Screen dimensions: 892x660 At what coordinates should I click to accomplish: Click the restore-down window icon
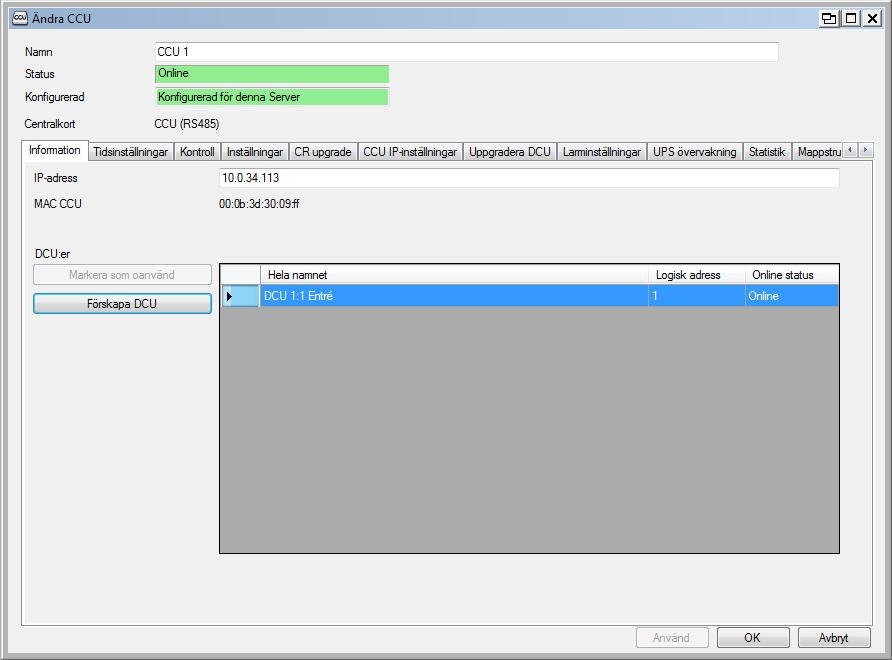click(829, 19)
